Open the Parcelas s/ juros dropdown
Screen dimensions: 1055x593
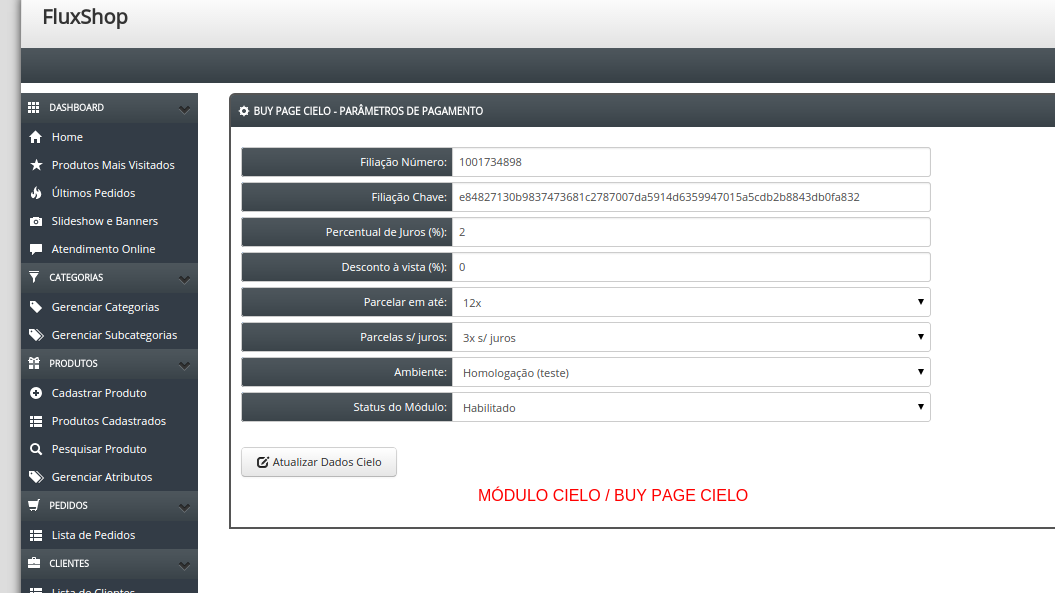[691, 337]
